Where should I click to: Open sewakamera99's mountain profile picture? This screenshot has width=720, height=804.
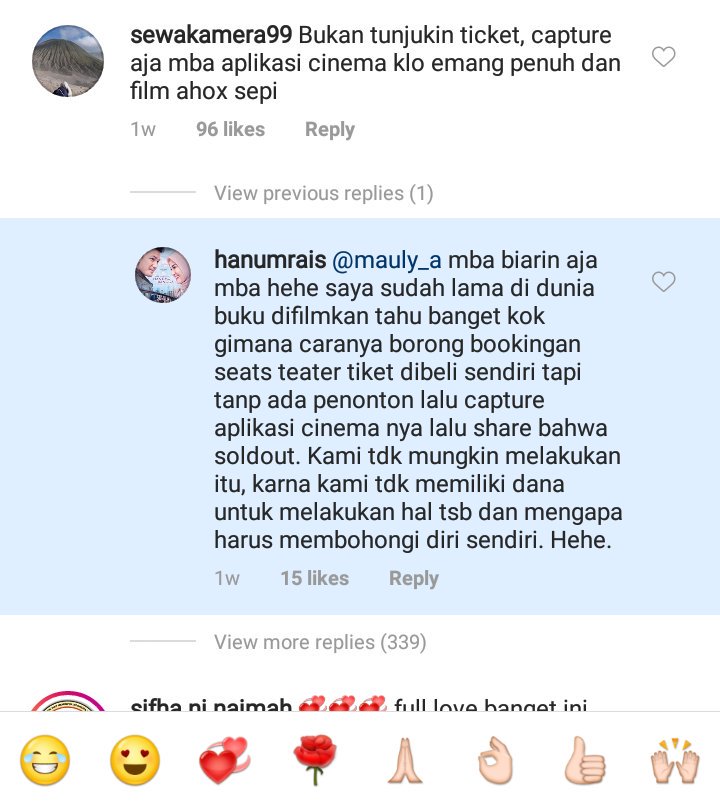[68, 61]
